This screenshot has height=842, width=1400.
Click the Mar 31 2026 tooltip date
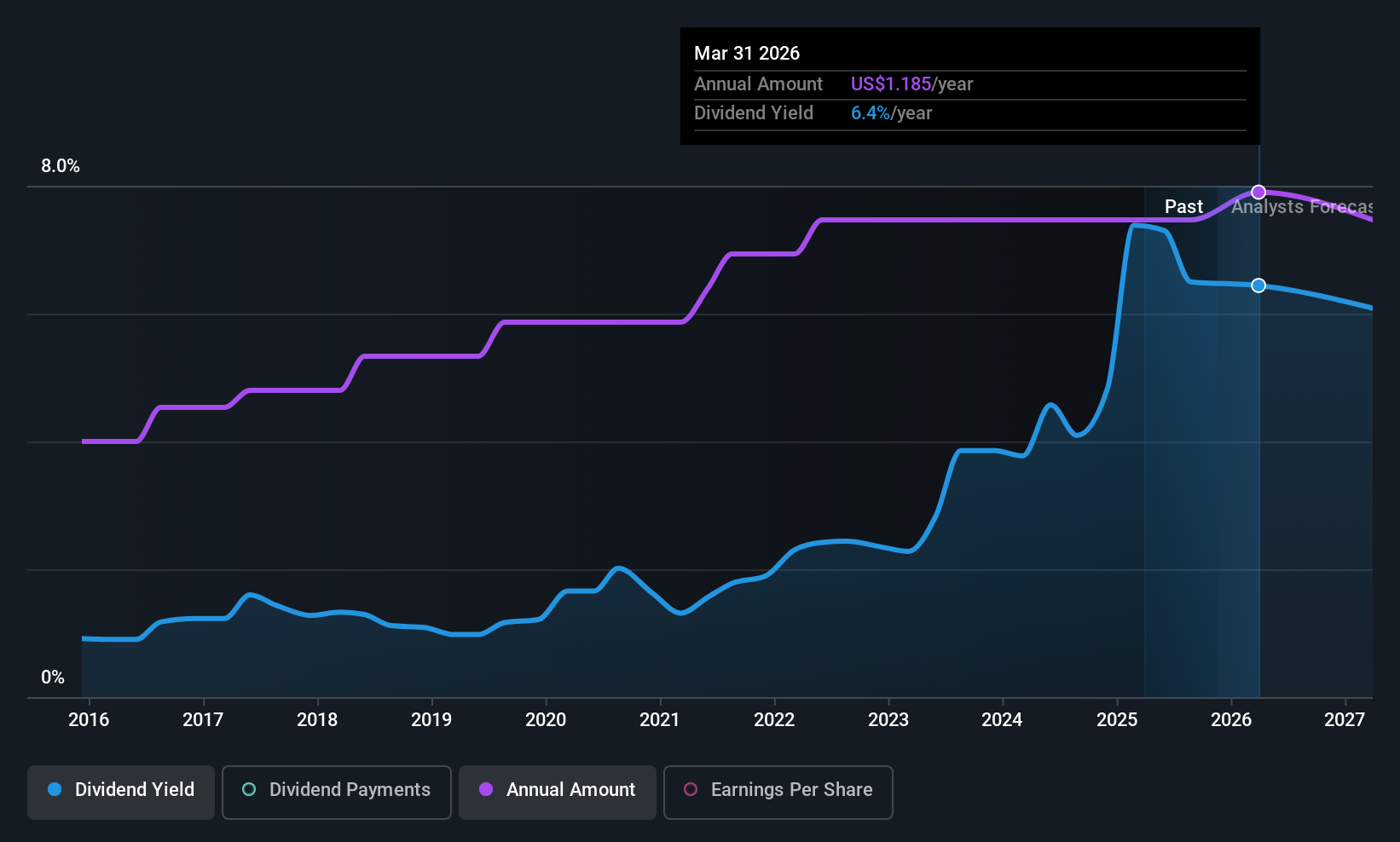click(x=747, y=54)
